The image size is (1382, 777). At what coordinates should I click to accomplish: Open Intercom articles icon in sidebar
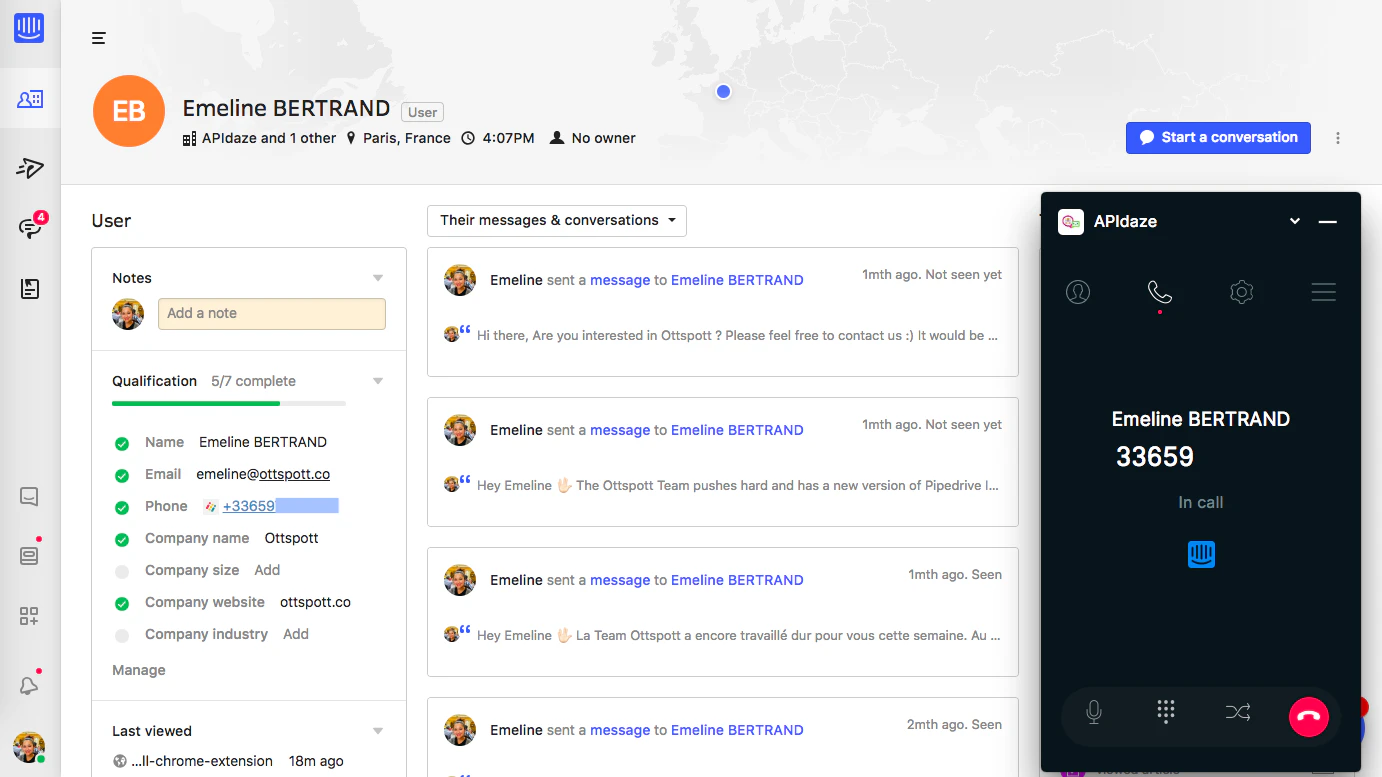[30, 289]
